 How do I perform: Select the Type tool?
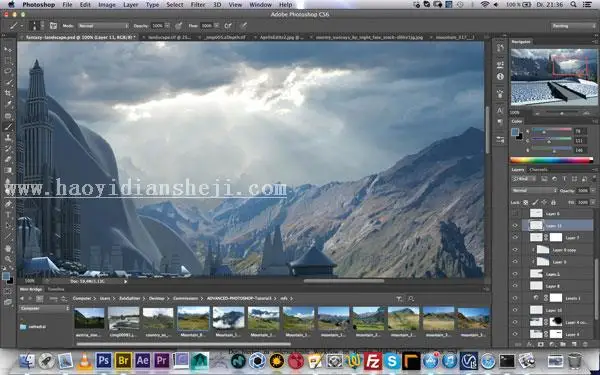point(8,215)
